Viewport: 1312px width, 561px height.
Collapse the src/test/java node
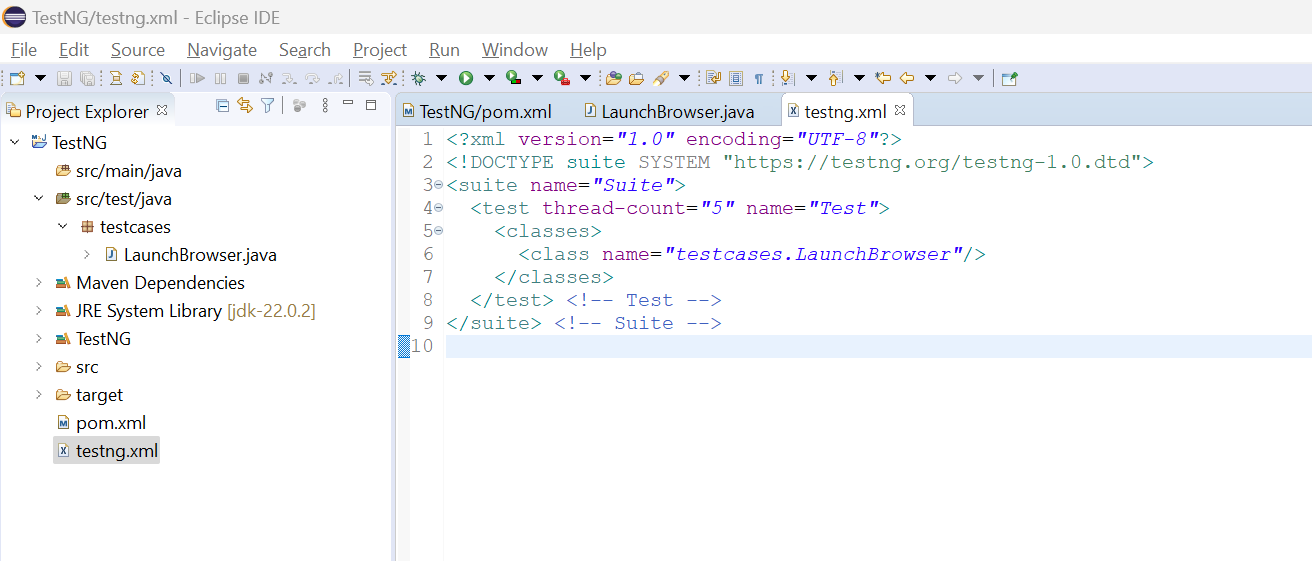(38, 199)
